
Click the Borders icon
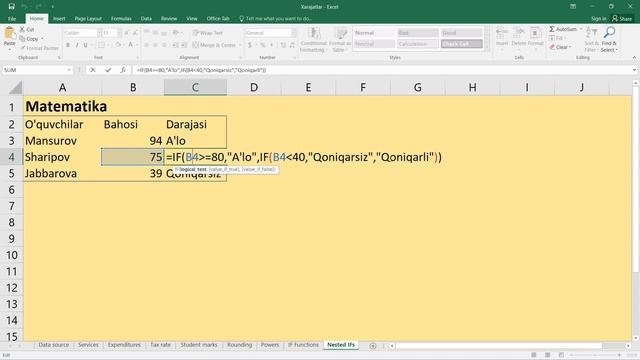pos(101,45)
